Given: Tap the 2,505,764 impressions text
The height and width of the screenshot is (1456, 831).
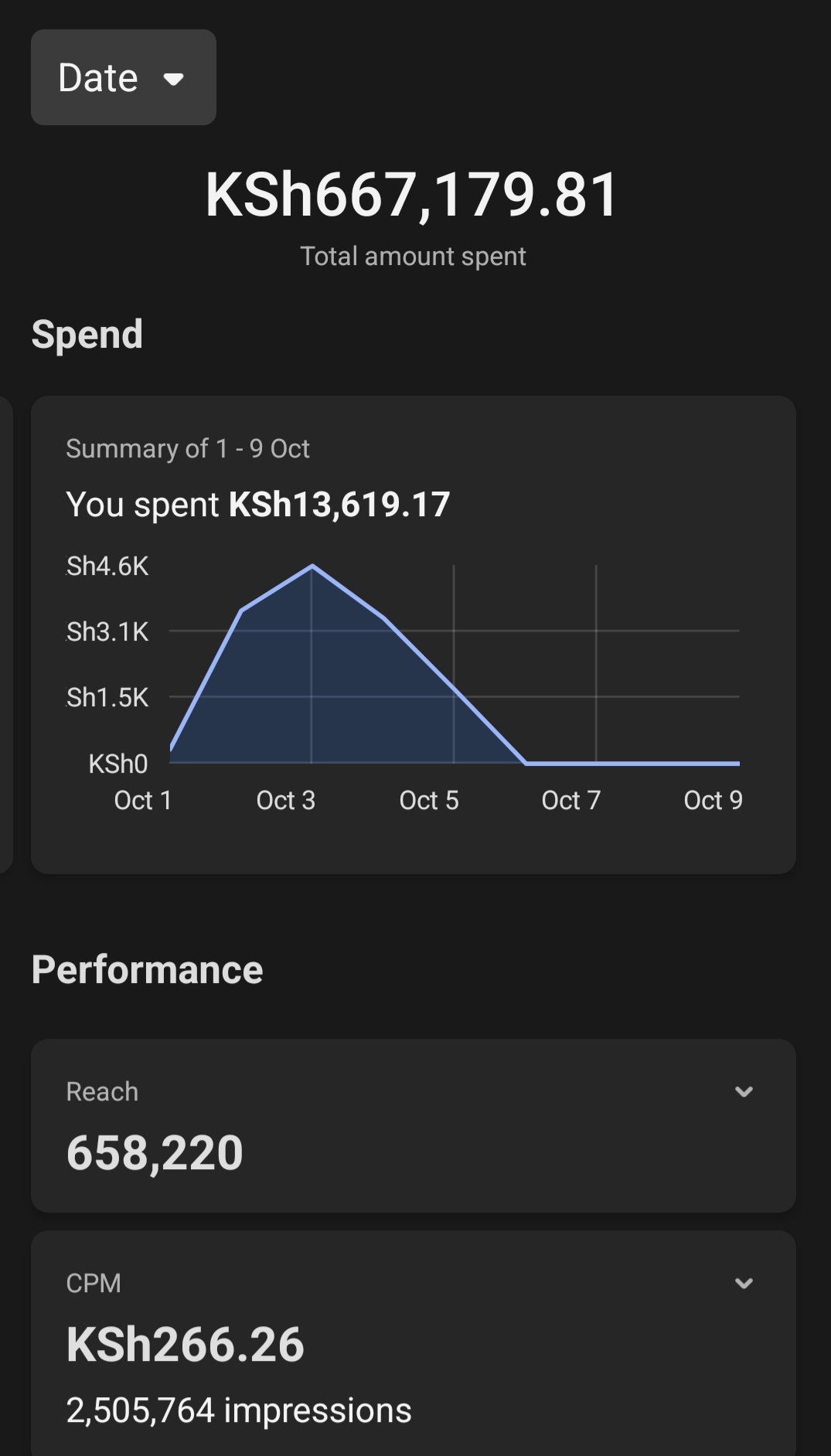Looking at the screenshot, I should pos(239,1410).
